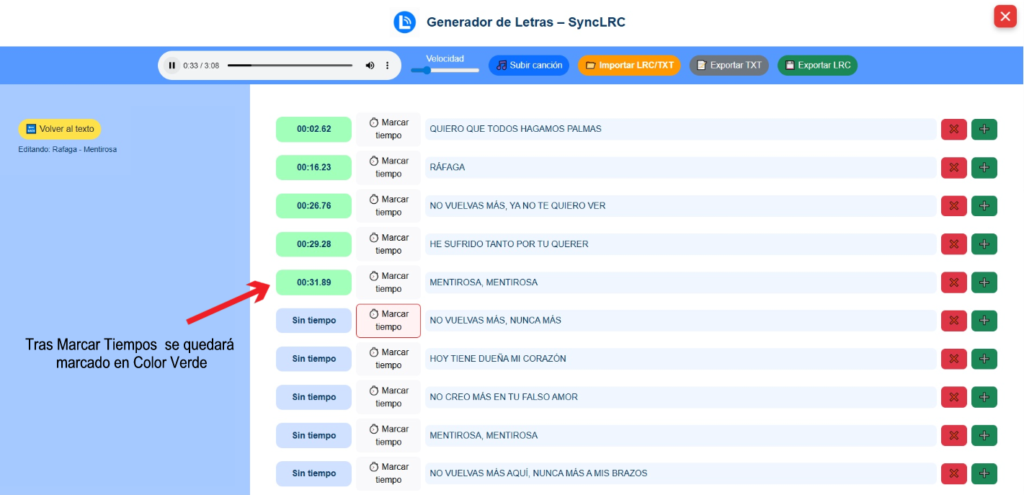
Task: Mute the audio player volume
Action: [370, 66]
